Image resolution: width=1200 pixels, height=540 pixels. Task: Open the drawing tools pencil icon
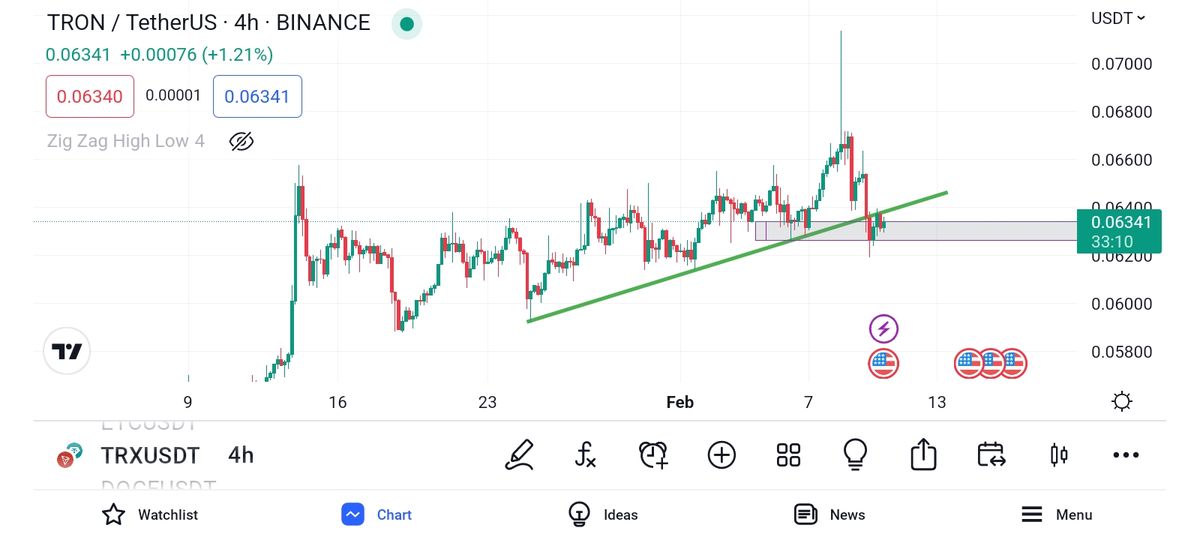(519, 455)
